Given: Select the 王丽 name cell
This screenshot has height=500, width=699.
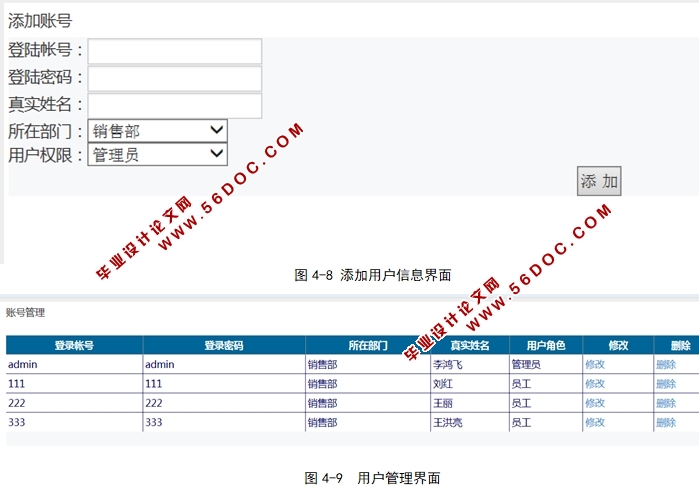Looking at the screenshot, I should (470, 403).
